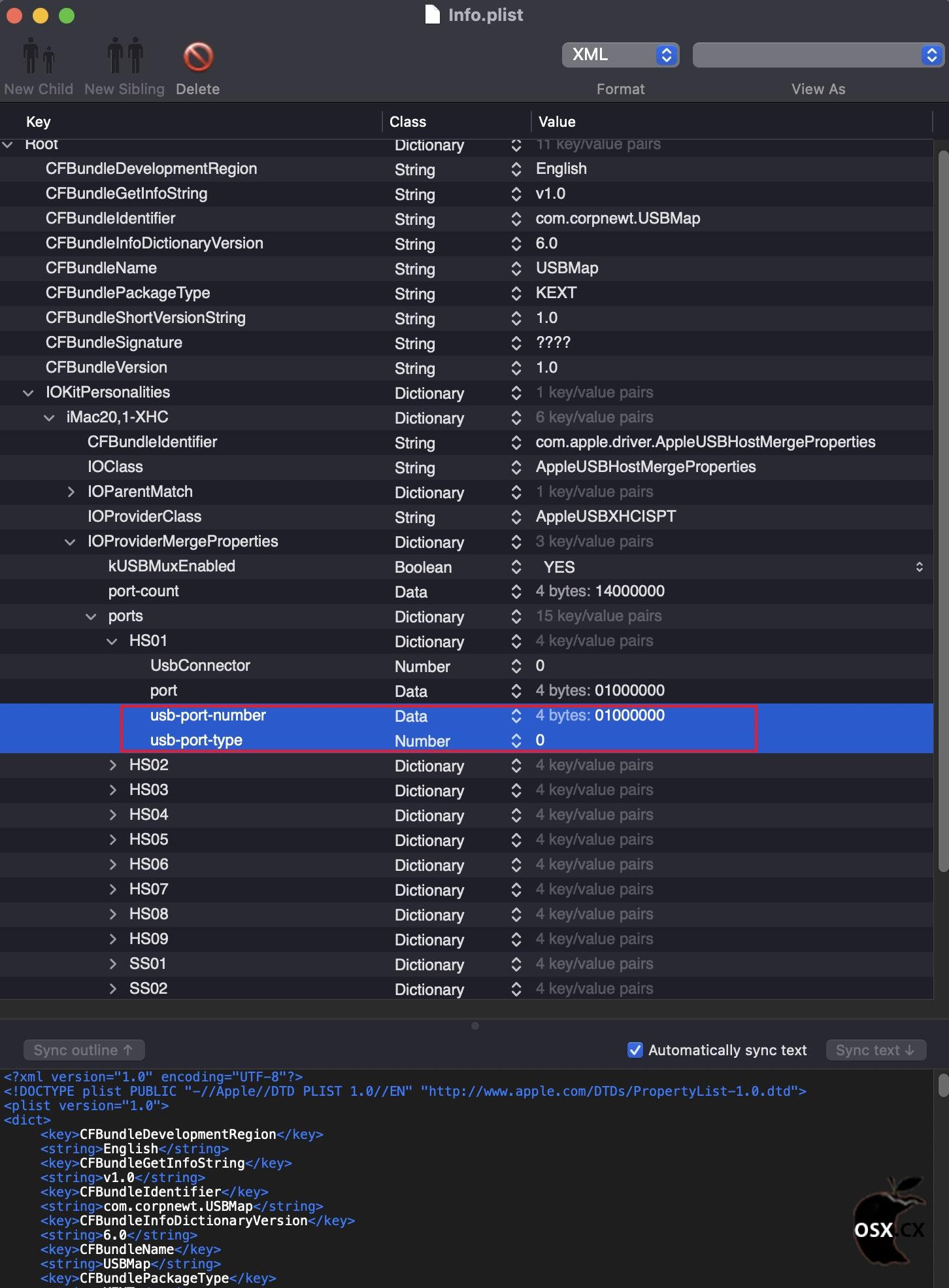
Task: Collapse the IOProviderMergeProperties dictionary
Action: 70,542
